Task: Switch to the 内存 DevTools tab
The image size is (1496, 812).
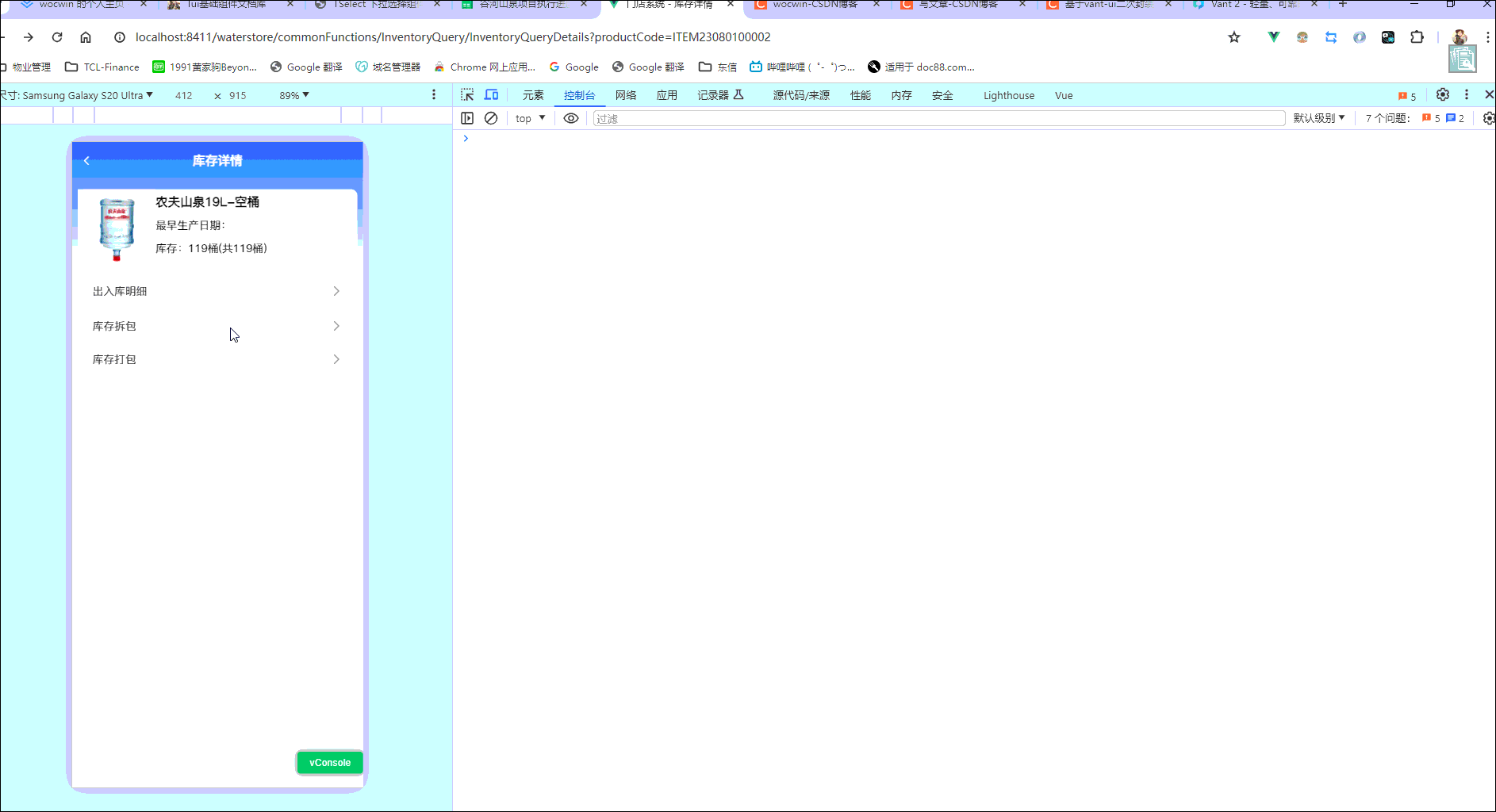Action: (x=901, y=95)
